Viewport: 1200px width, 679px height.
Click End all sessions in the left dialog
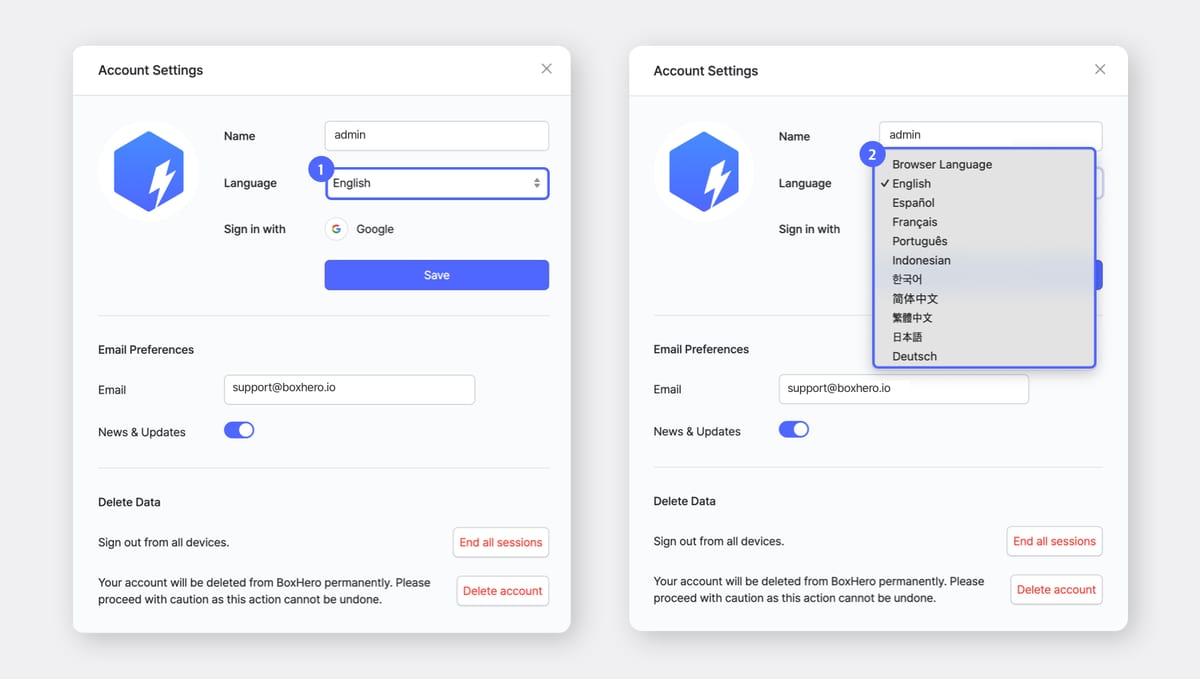click(500, 542)
